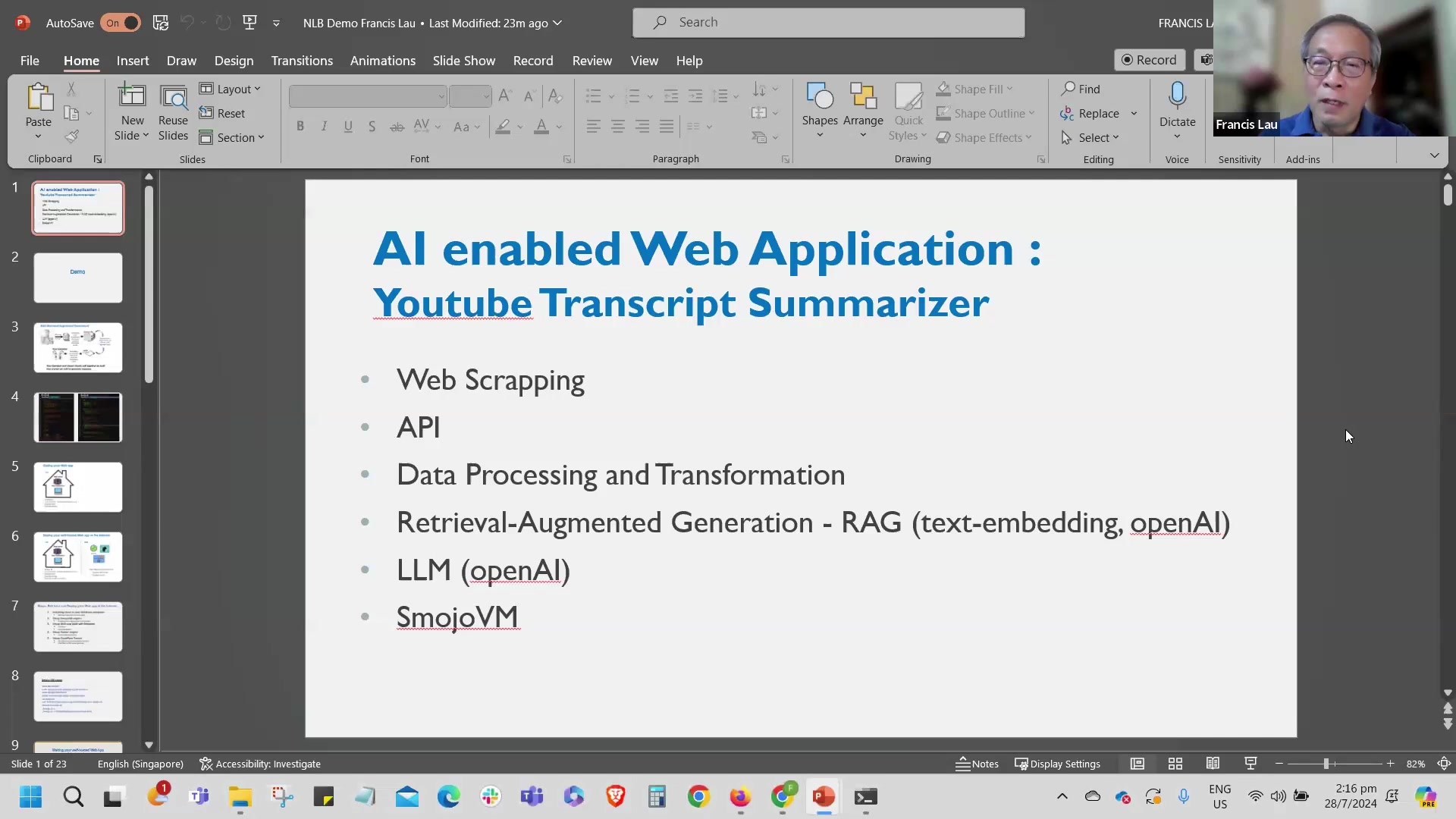Click the Clear All Formatting icon
This screenshot has height=819, width=1456.
tap(555, 96)
